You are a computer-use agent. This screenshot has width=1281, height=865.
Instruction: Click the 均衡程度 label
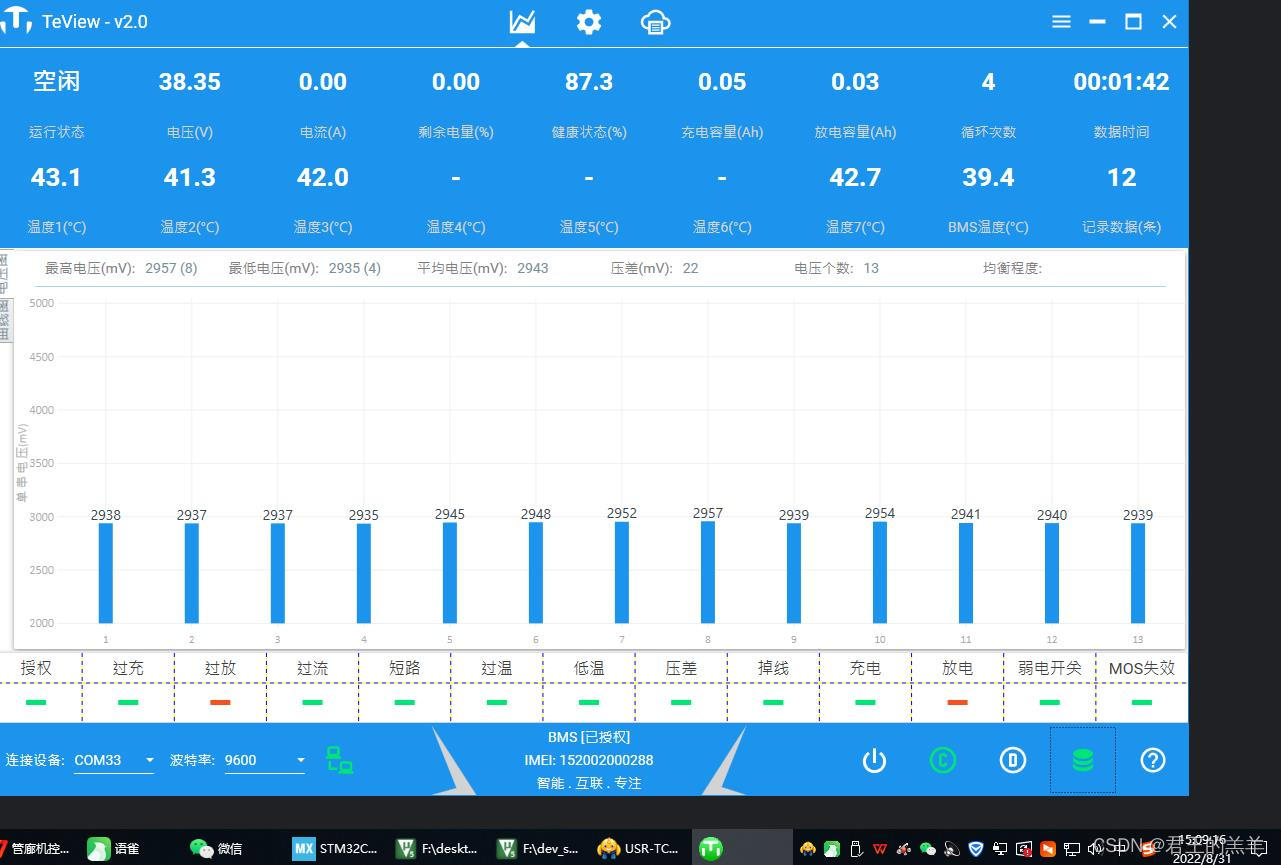pyautogui.click(x=1012, y=268)
